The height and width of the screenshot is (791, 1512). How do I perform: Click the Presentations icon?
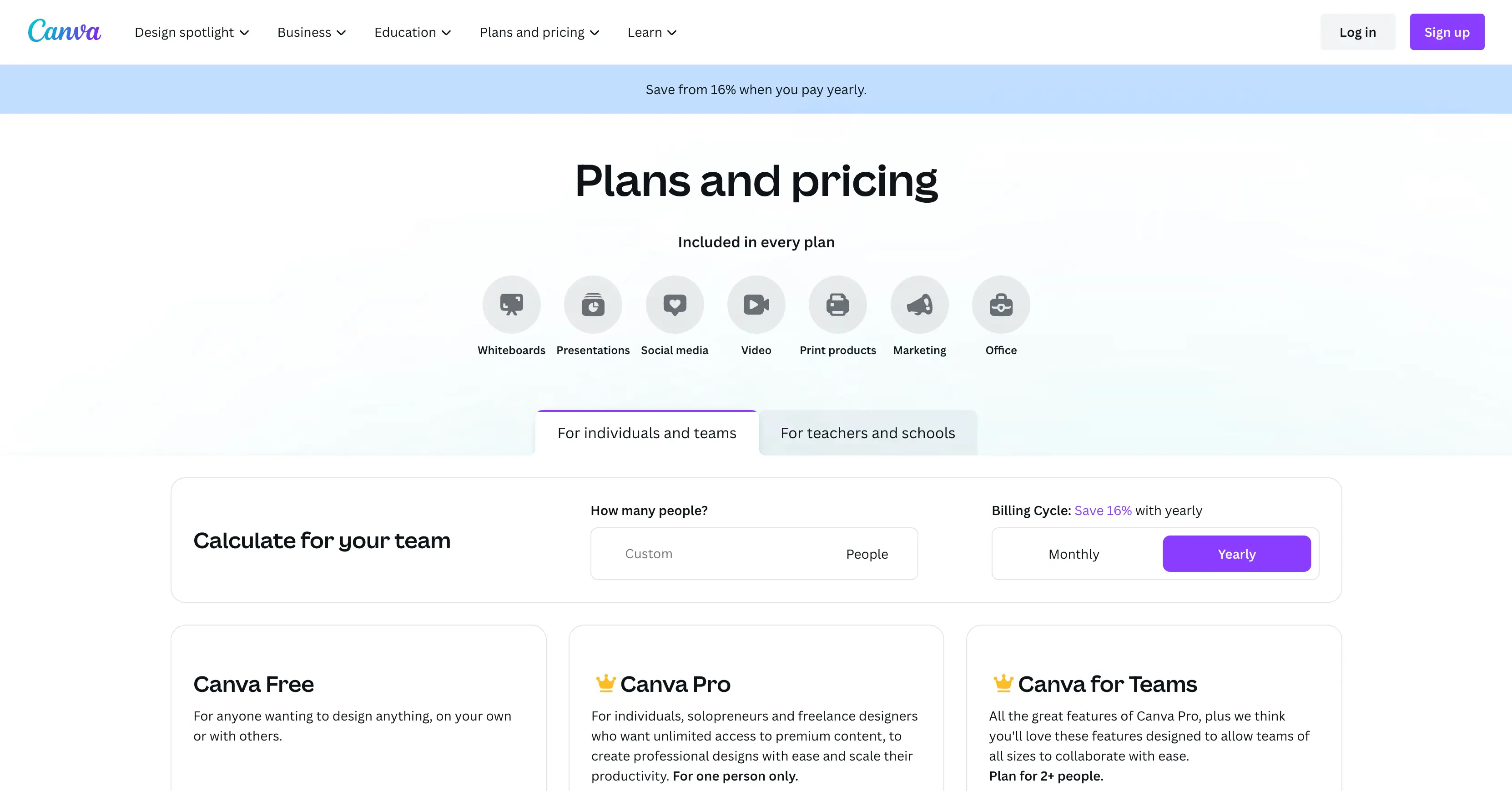(x=593, y=305)
